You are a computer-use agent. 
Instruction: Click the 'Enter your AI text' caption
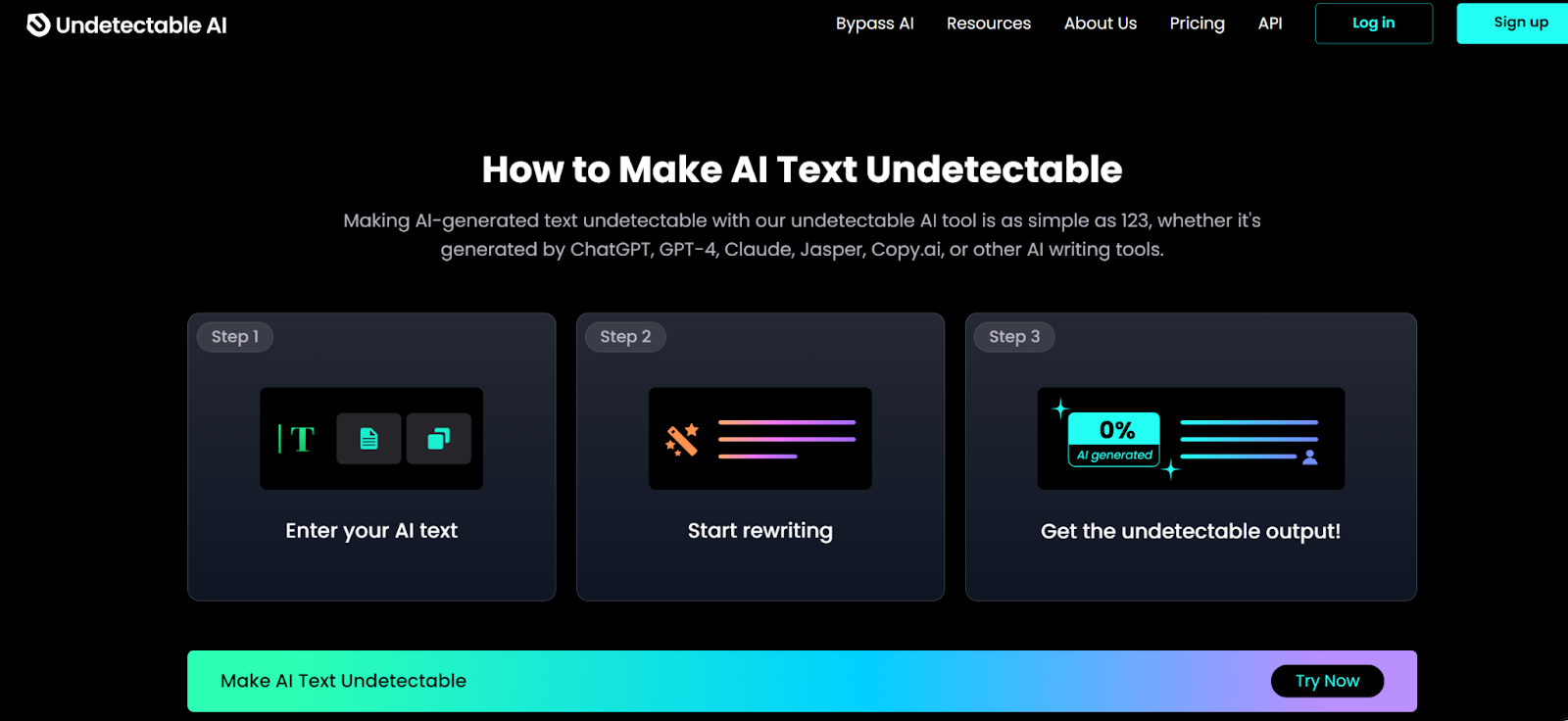(x=371, y=531)
